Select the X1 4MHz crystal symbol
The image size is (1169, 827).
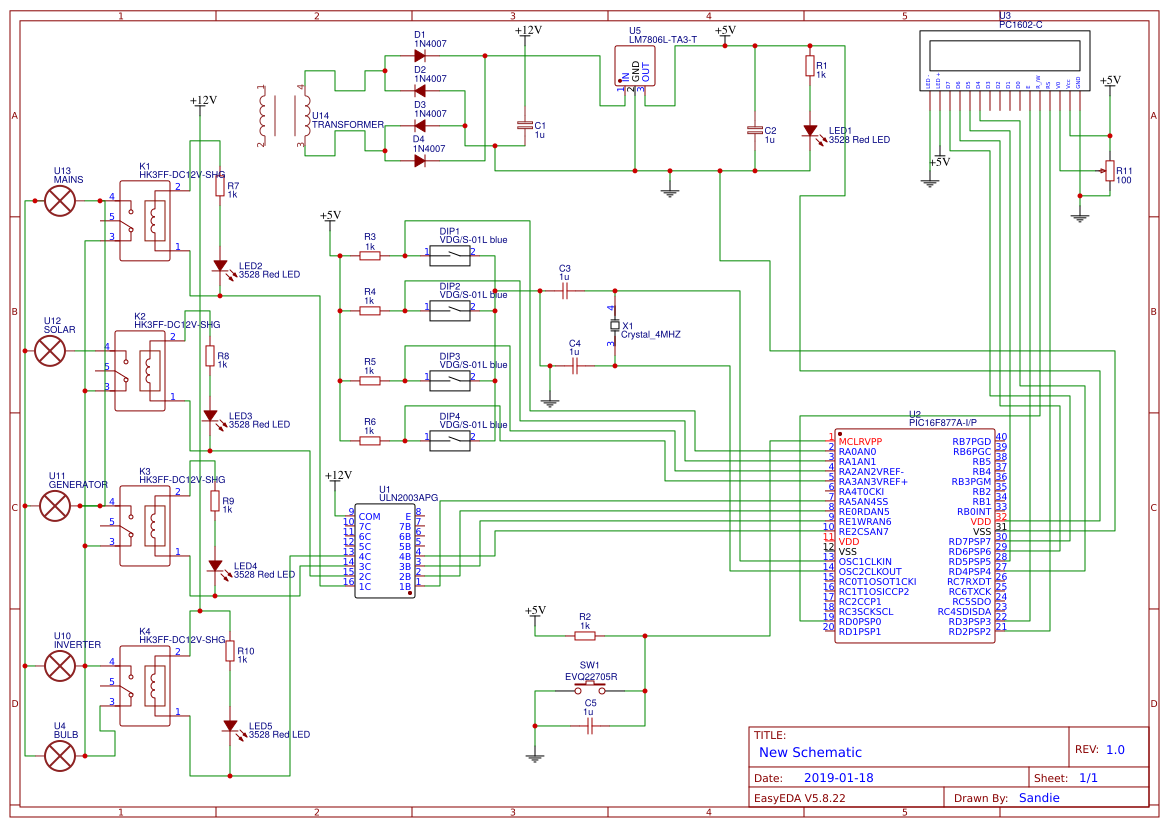(x=615, y=326)
